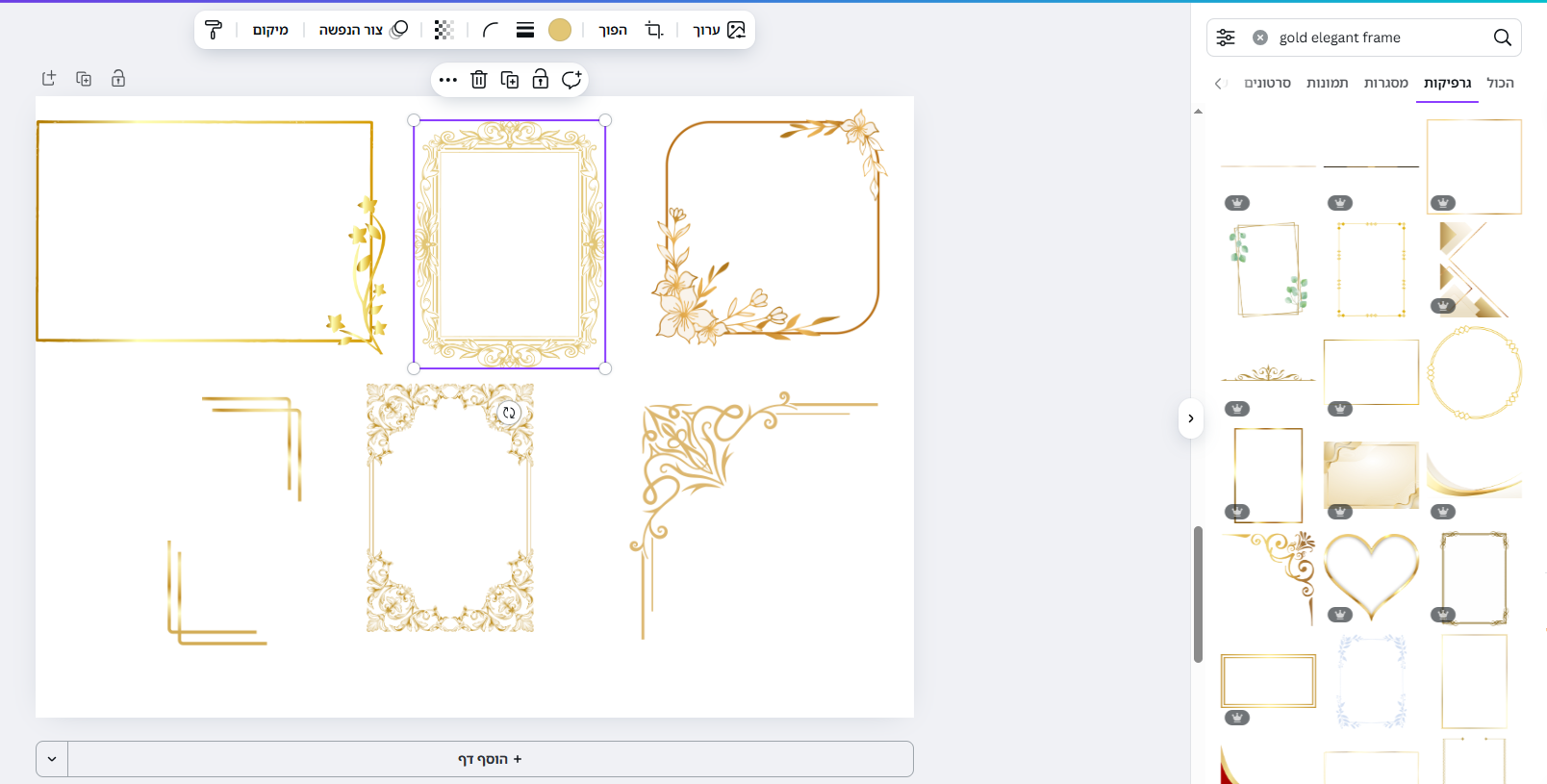This screenshot has height=784, width=1547.
Task: Select the crop tool icon
Action: (x=654, y=30)
